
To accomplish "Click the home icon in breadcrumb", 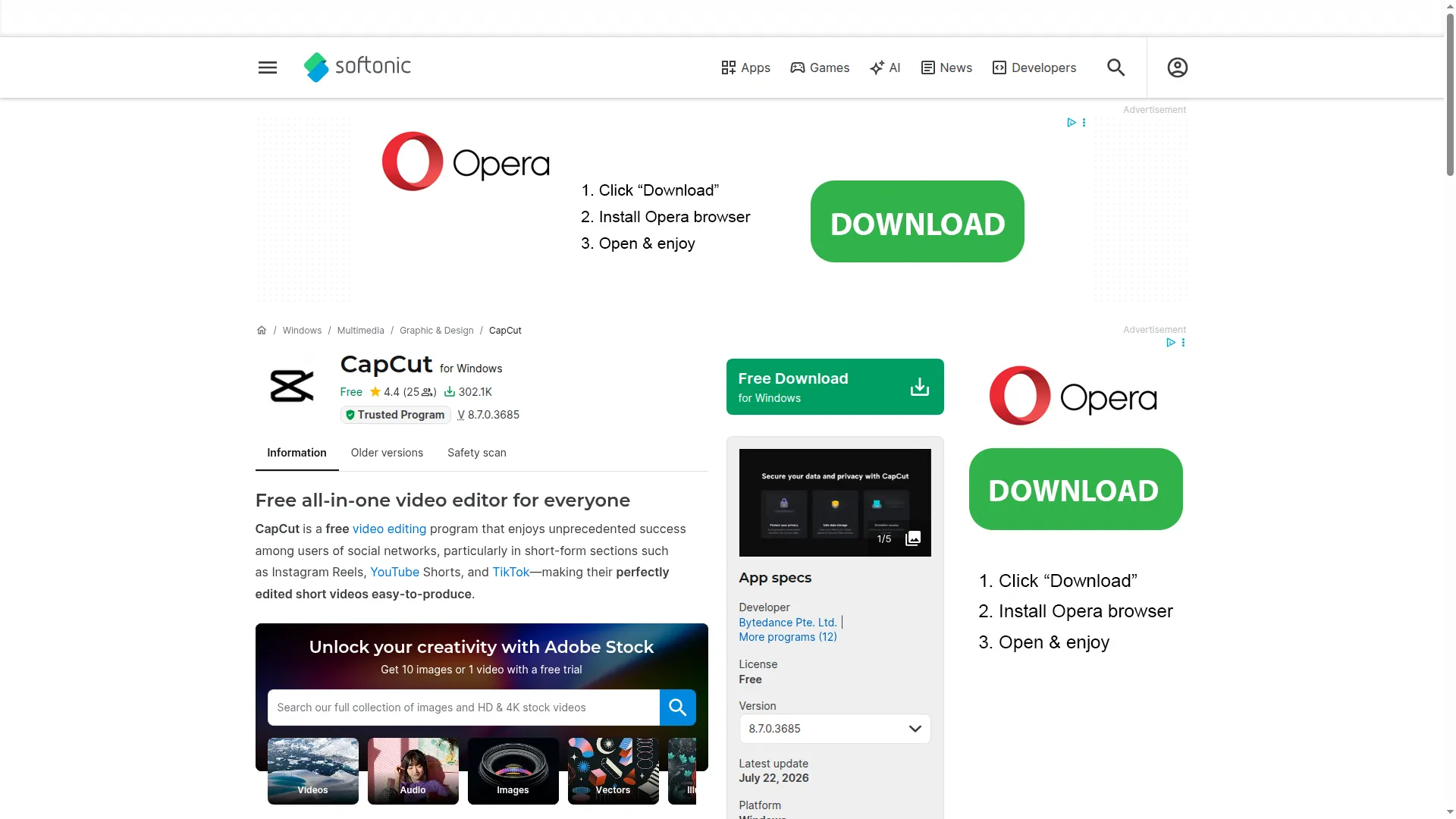I will click(262, 331).
